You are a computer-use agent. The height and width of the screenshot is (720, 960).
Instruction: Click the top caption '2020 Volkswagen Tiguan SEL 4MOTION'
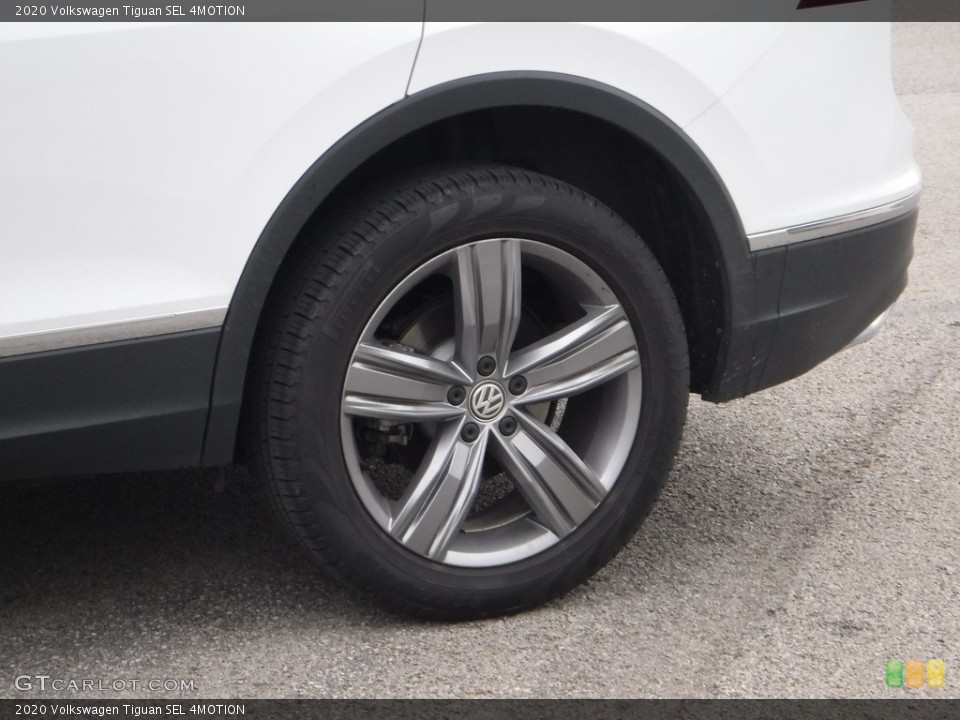(x=130, y=10)
